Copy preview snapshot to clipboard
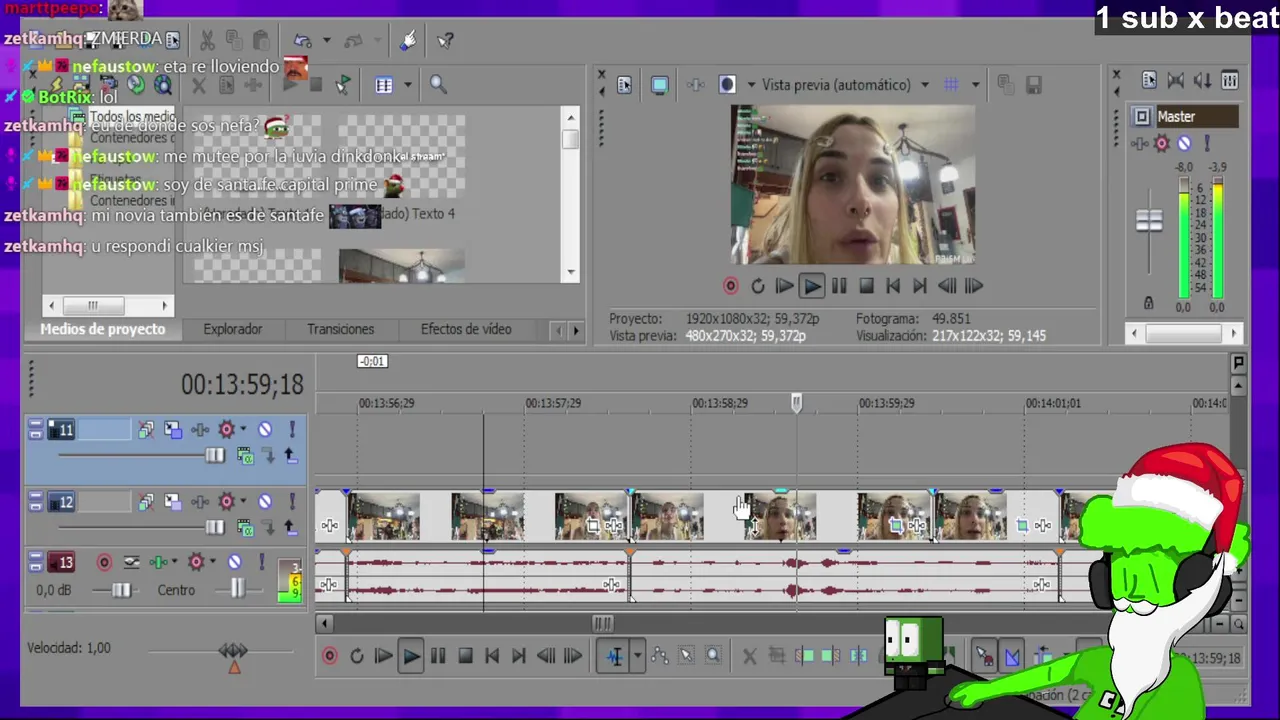 [1006, 85]
